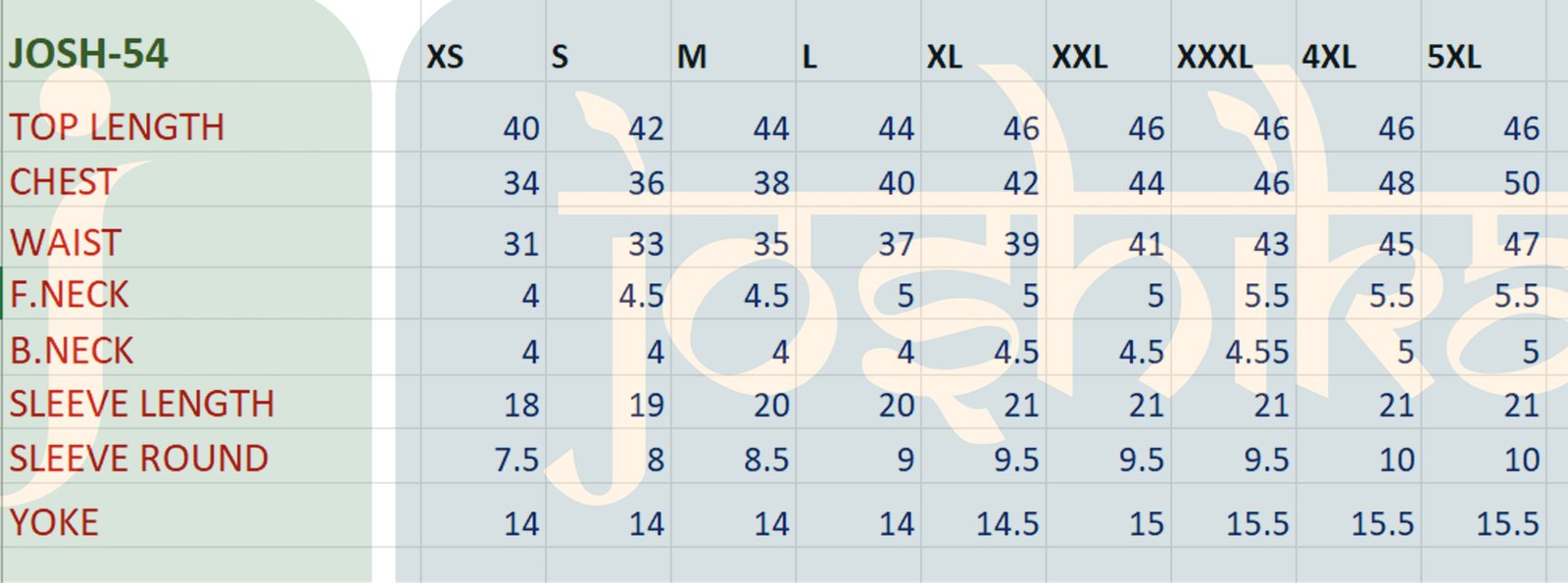This screenshot has width=1568, height=583.
Task: Click the B.NECK value 4.55 cell
Action: [1257, 351]
